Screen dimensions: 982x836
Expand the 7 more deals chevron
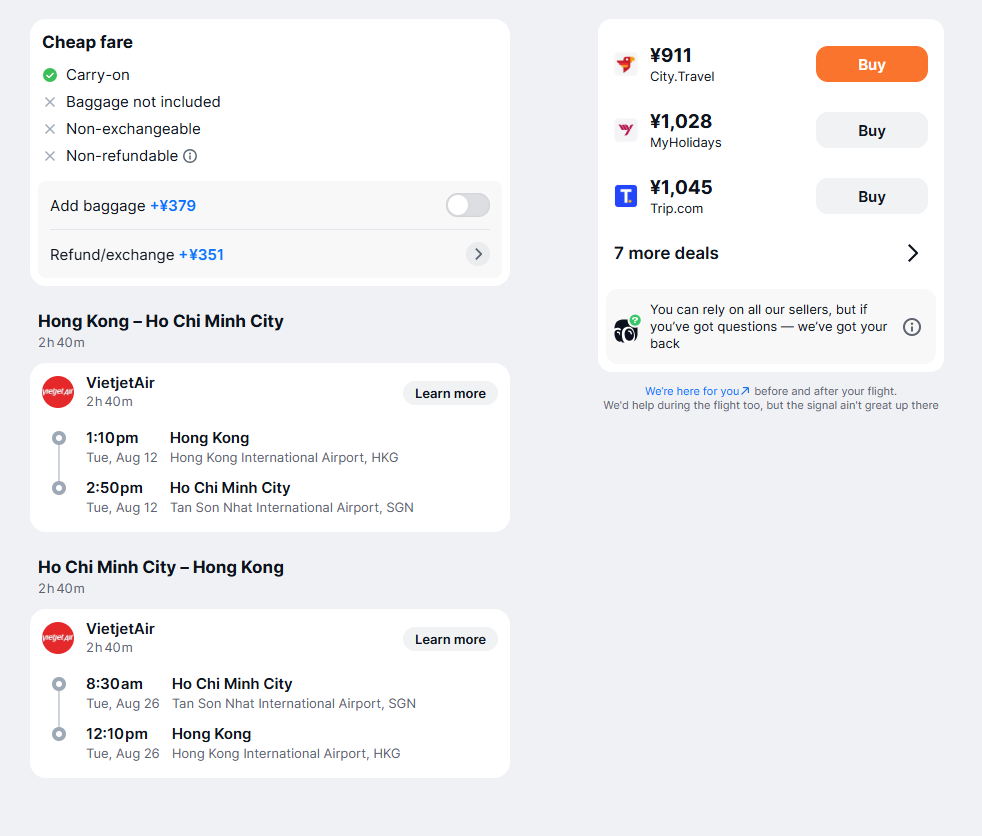point(912,253)
